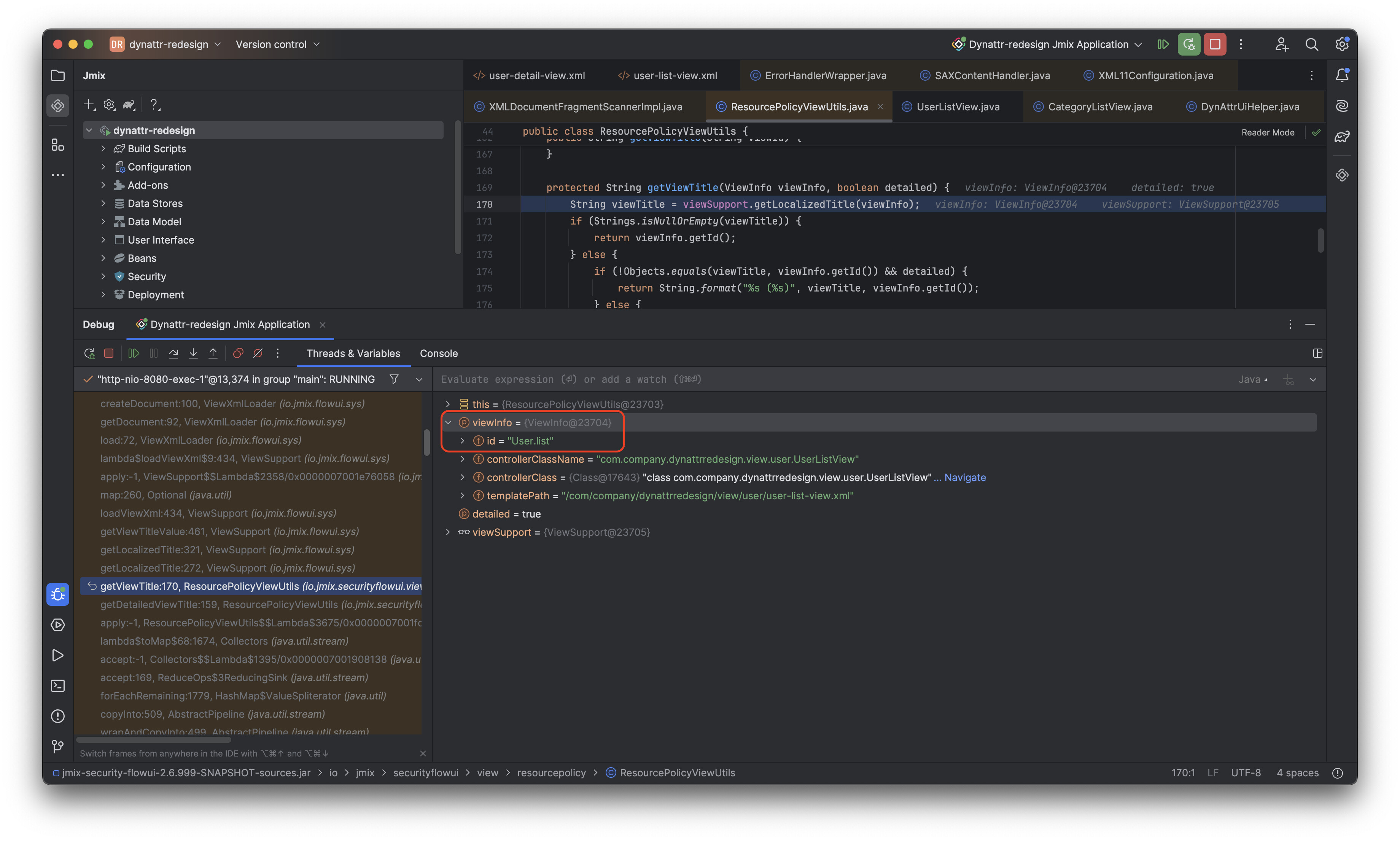Open Search Everywhere magnifier icon

[1312, 44]
